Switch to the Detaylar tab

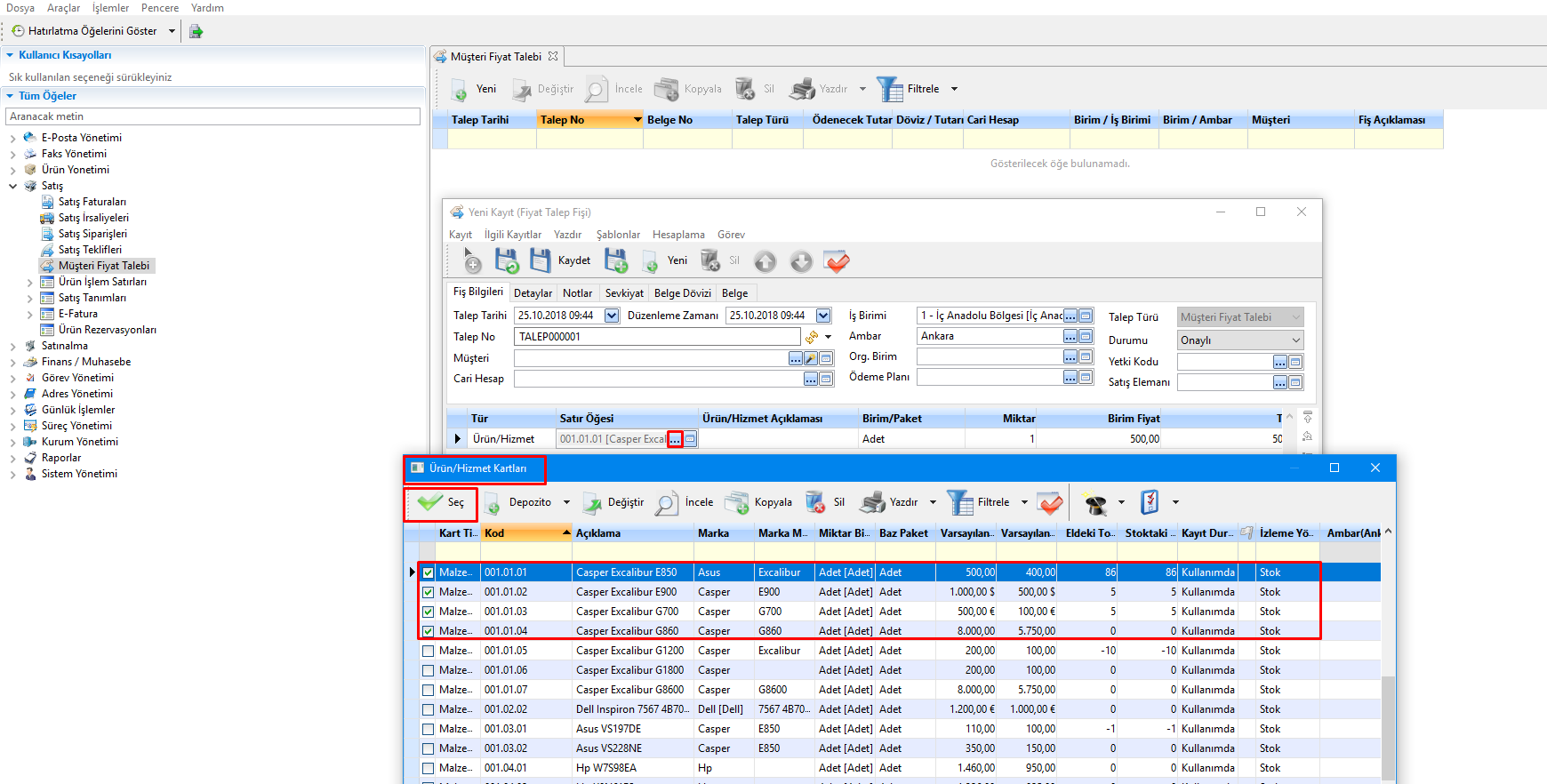tap(533, 293)
